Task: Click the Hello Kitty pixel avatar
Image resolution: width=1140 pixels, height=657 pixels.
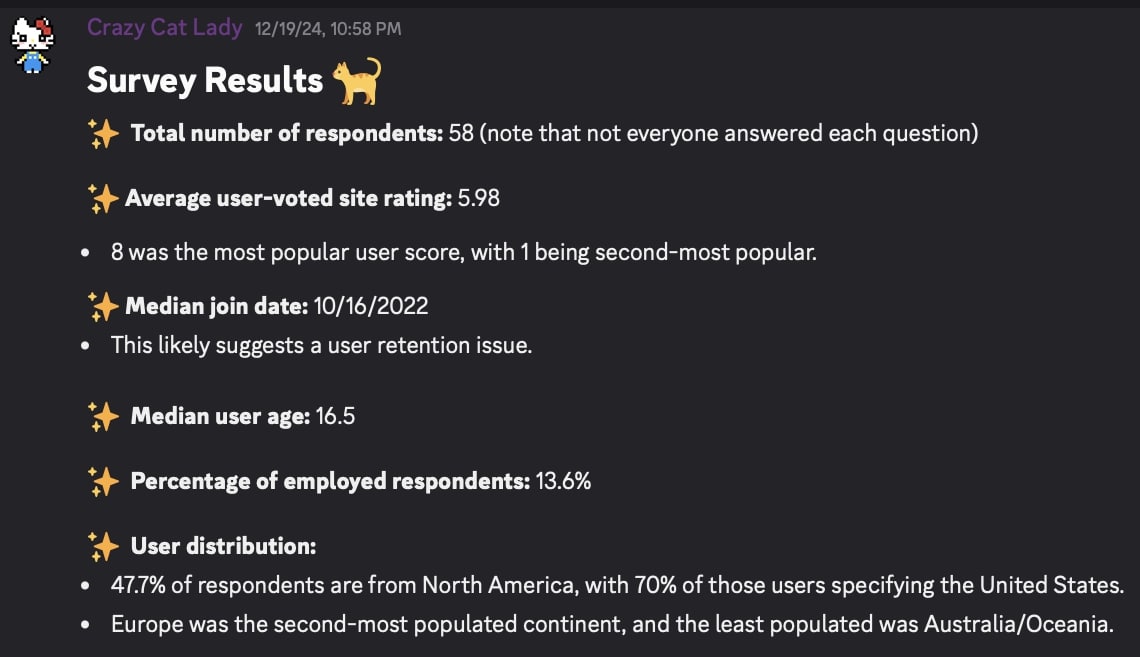Action: coord(30,45)
